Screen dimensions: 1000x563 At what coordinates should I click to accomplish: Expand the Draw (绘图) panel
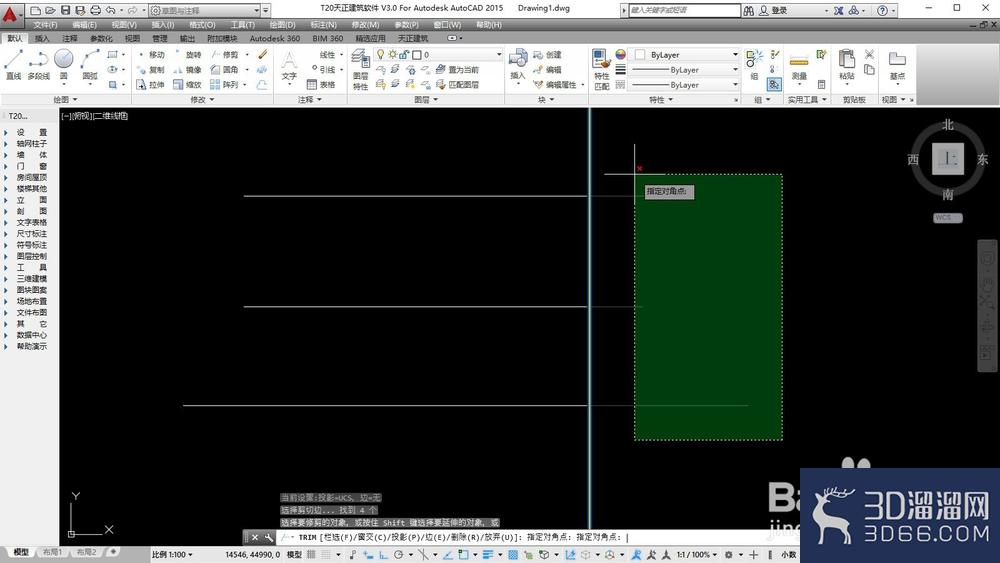coord(65,99)
